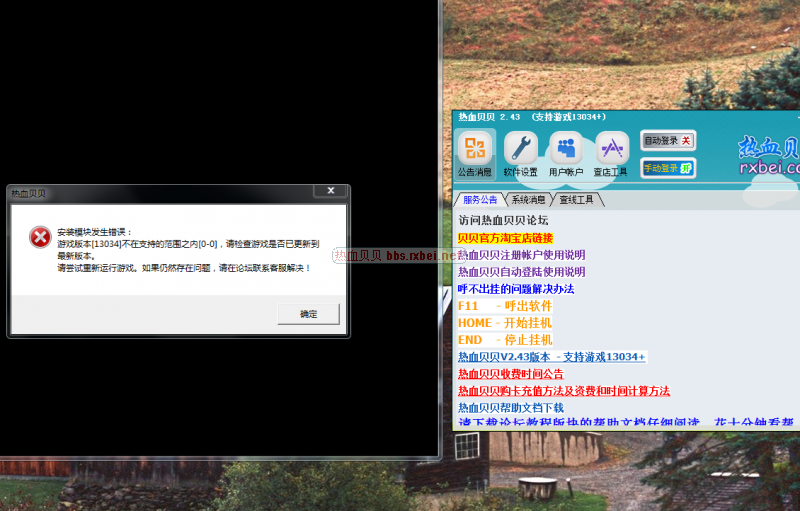This screenshot has height=511, width=800.
Task: Switch to the 服务公告 tab
Action: coord(479,199)
